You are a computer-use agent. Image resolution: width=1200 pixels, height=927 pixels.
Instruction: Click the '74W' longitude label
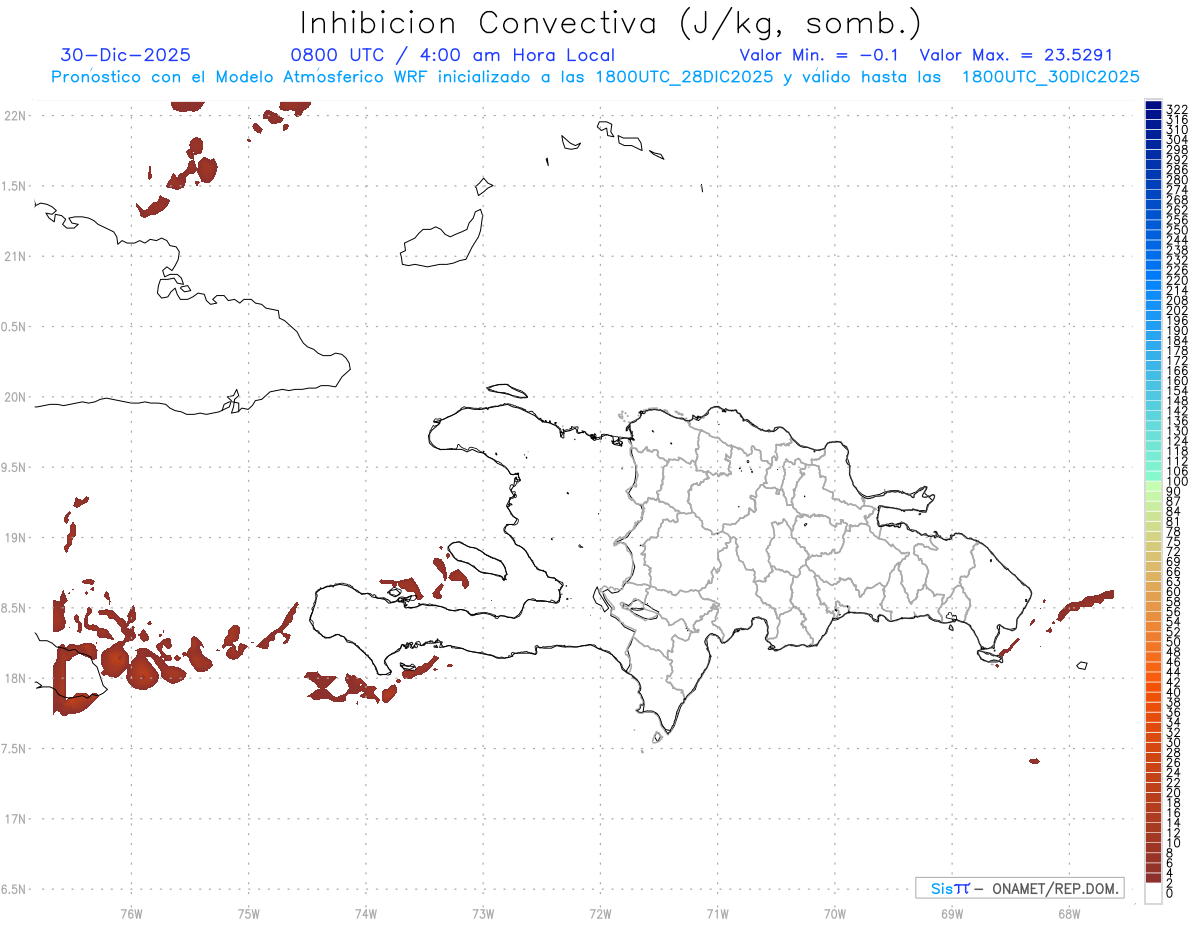click(366, 913)
